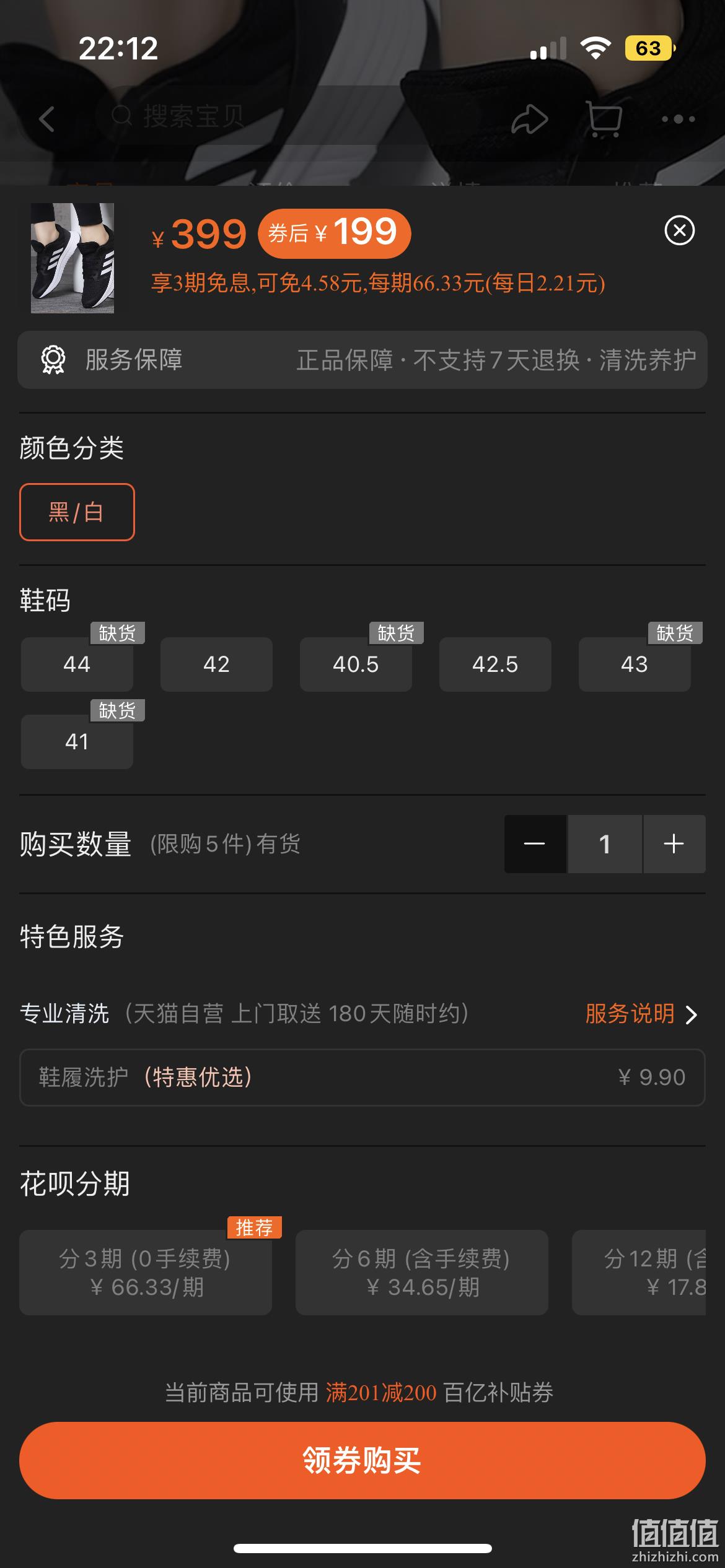The height and width of the screenshot is (1568, 725).
Task: Tap the product thumbnail image
Action: pos(72,258)
